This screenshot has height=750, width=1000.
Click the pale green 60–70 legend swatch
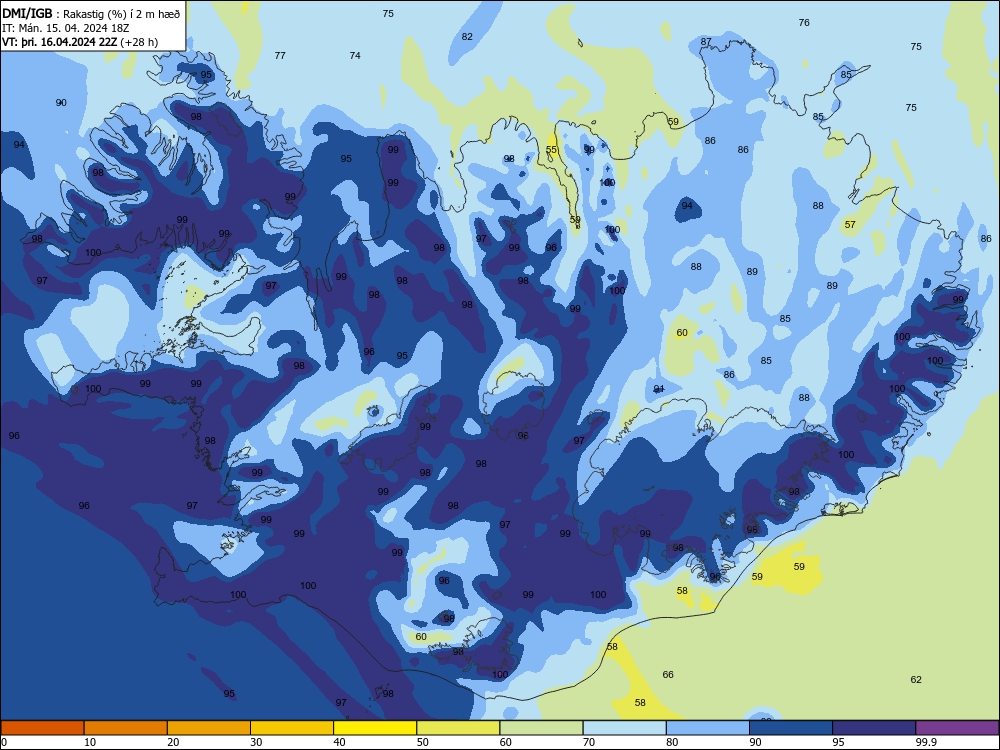coord(541,728)
